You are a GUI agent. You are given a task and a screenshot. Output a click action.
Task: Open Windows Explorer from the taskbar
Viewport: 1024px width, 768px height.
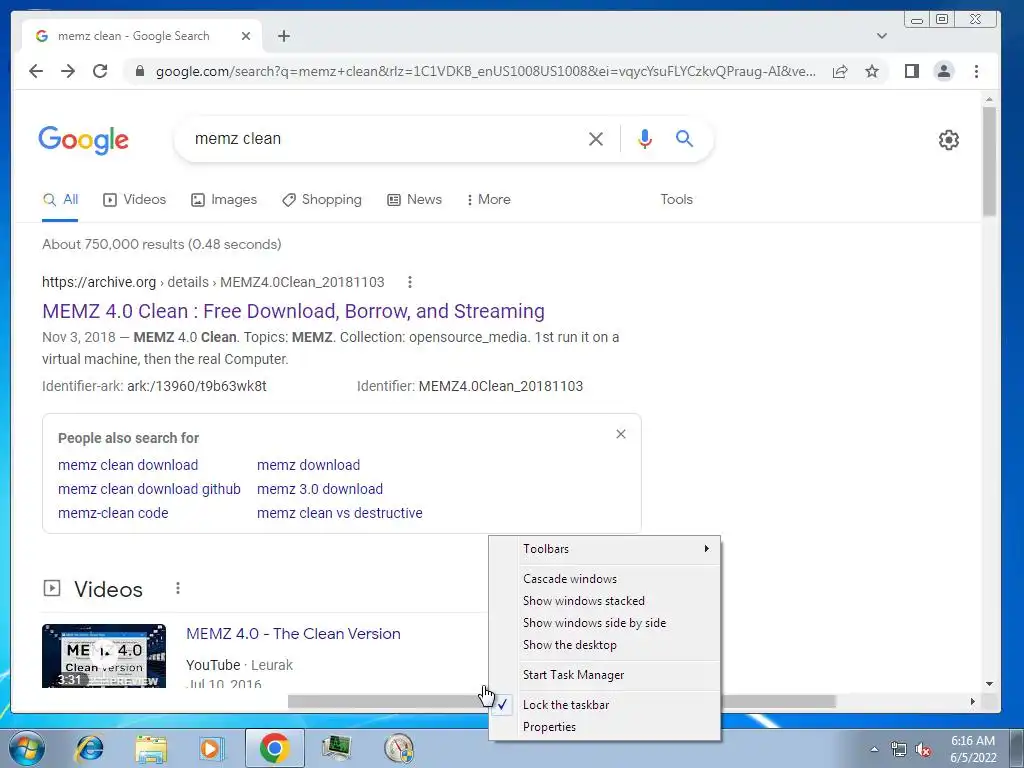point(151,748)
